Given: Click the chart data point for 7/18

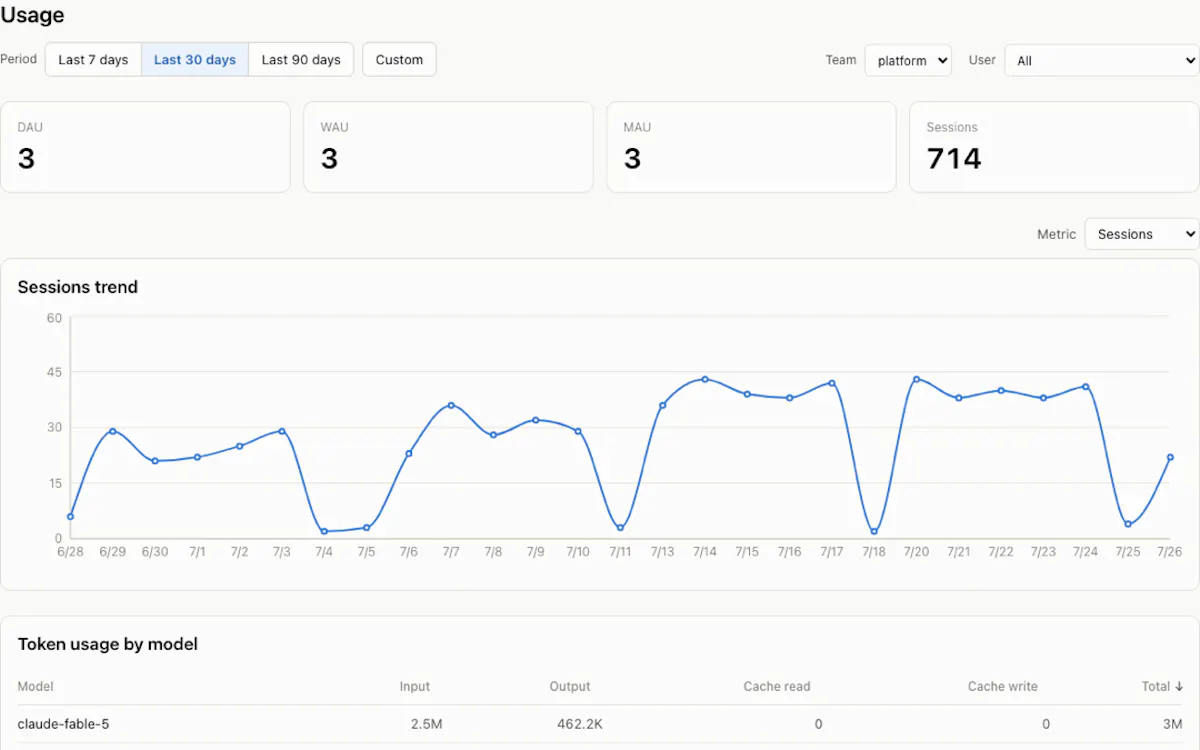Looking at the screenshot, I should pos(874,531).
